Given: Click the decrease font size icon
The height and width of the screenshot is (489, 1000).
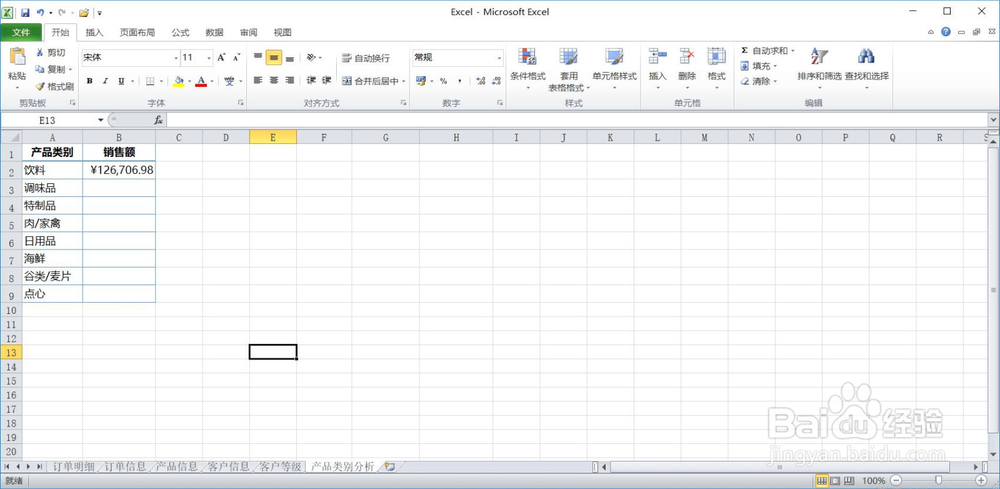Looking at the screenshot, I should (236, 57).
